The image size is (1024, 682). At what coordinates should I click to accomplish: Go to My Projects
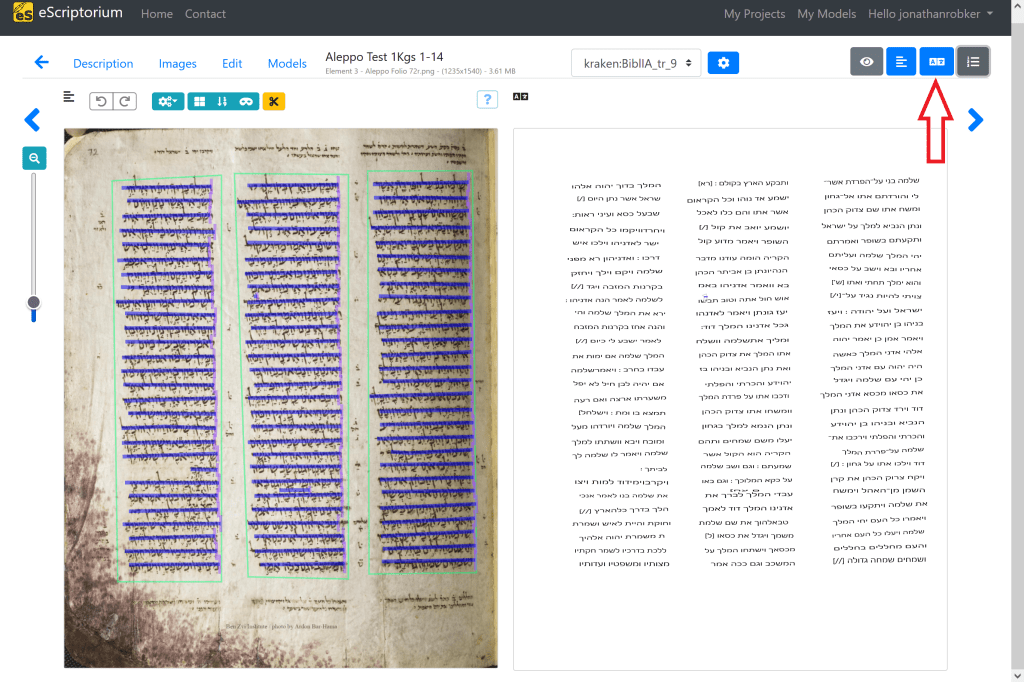[754, 14]
